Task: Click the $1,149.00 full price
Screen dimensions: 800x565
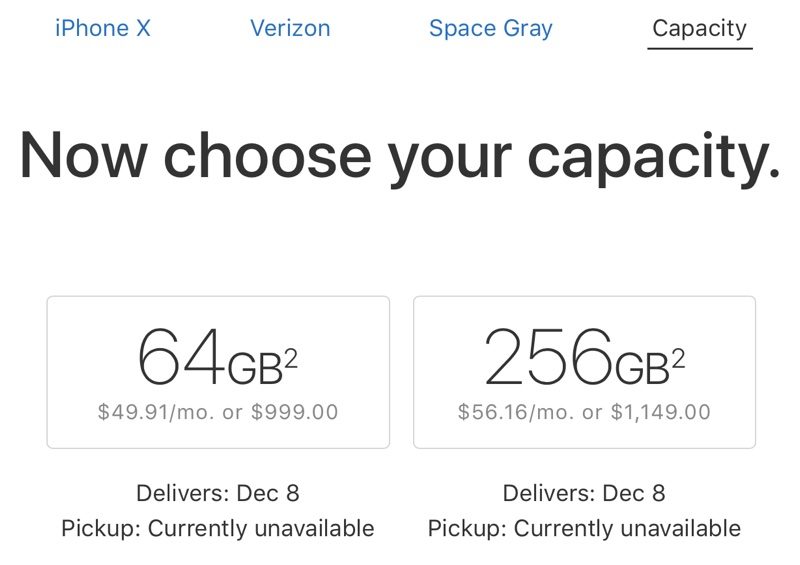Action: click(x=661, y=412)
